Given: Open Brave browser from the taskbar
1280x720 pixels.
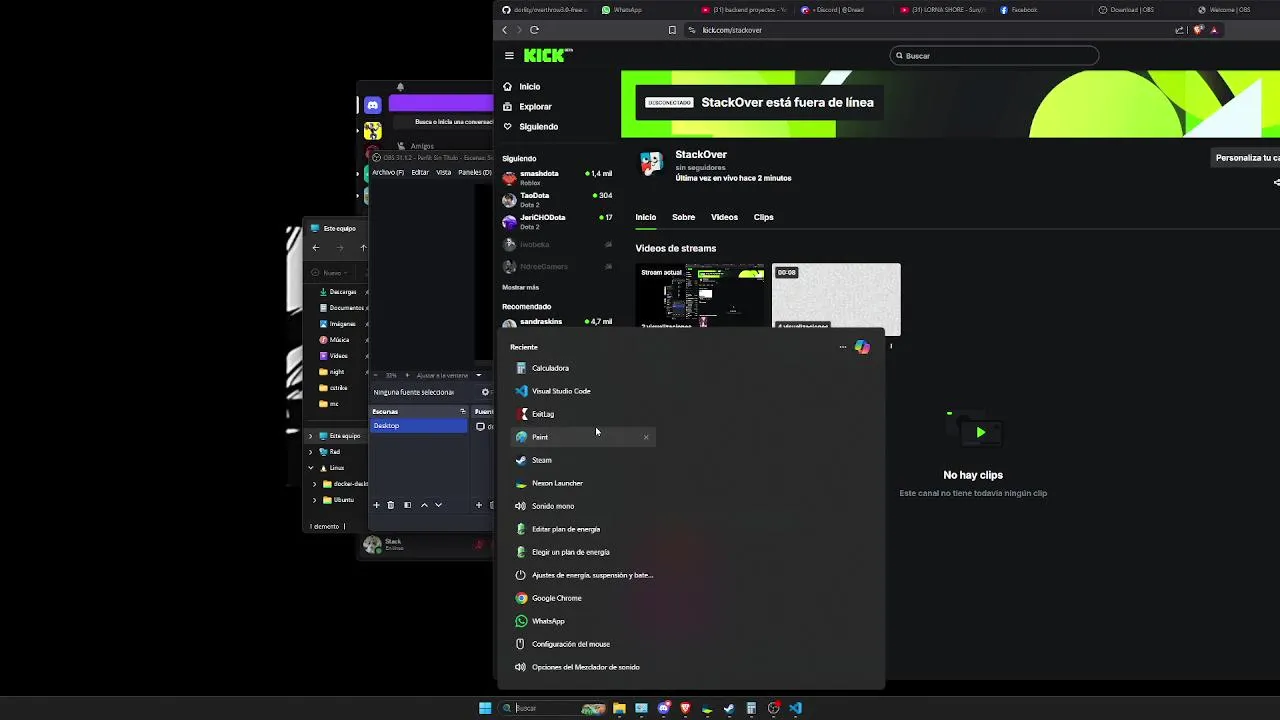Looking at the screenshot, I should (685, 708).
